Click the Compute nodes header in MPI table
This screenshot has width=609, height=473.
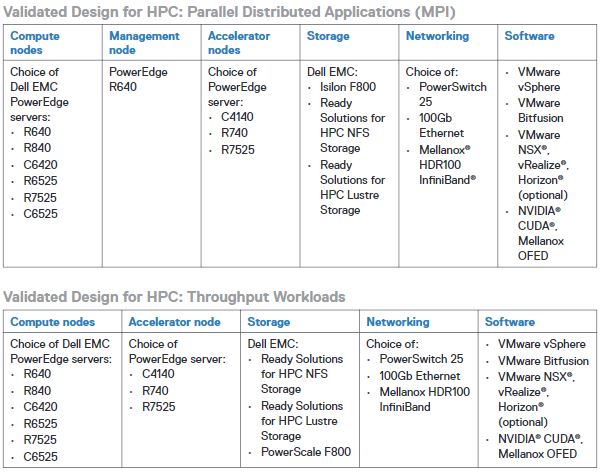35,43
